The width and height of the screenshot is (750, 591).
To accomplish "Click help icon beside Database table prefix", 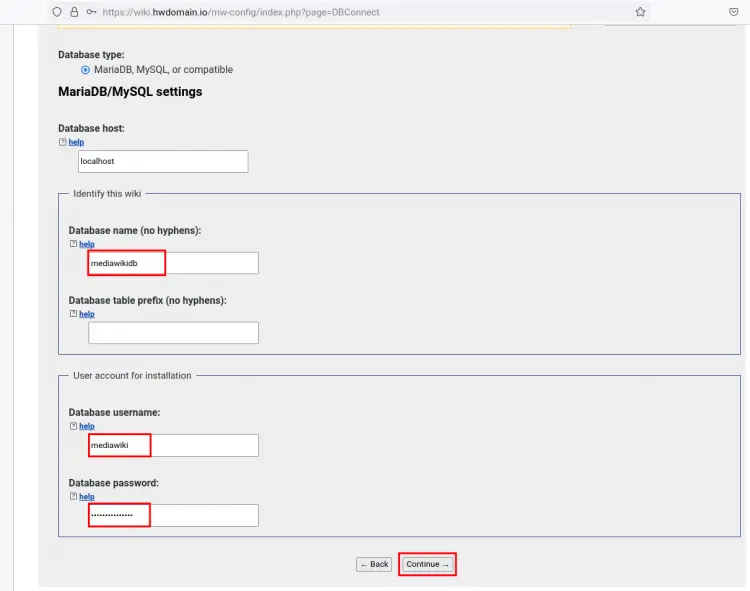I will [x=73, y=314].
